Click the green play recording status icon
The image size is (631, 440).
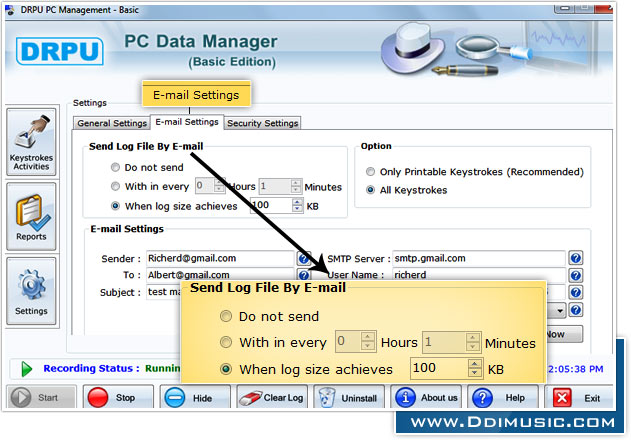coord(27,369)
